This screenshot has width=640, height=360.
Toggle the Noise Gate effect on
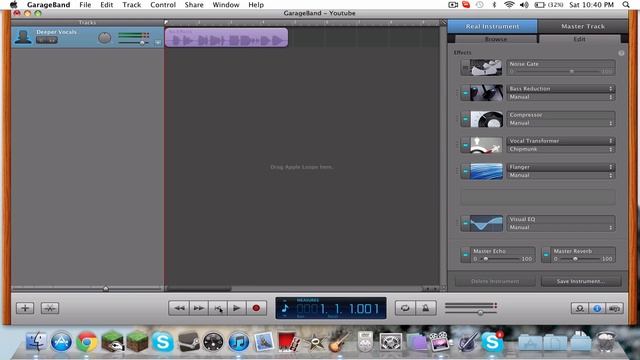click(x=465, y=67)
